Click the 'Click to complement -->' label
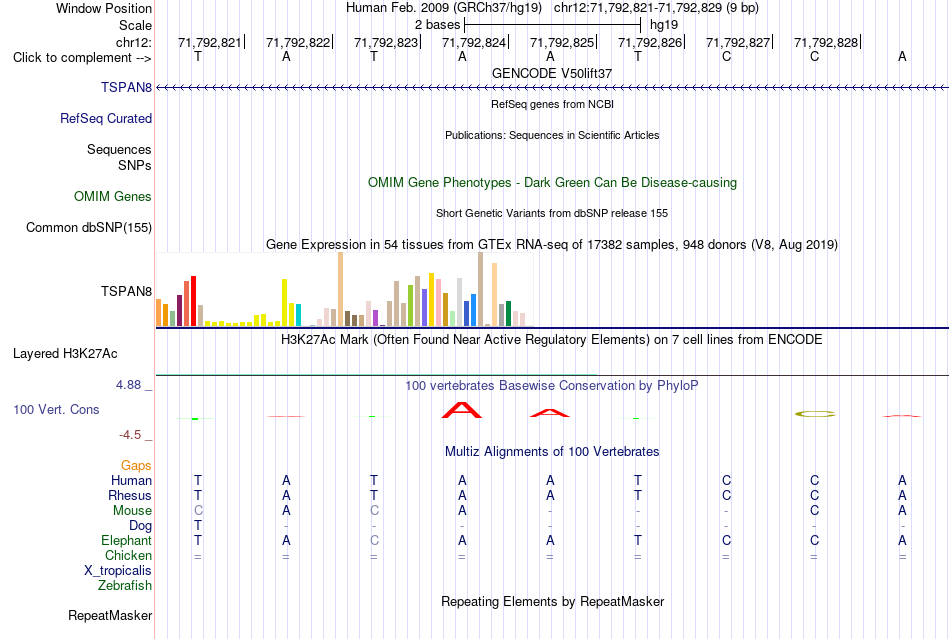 pos(82,58)
